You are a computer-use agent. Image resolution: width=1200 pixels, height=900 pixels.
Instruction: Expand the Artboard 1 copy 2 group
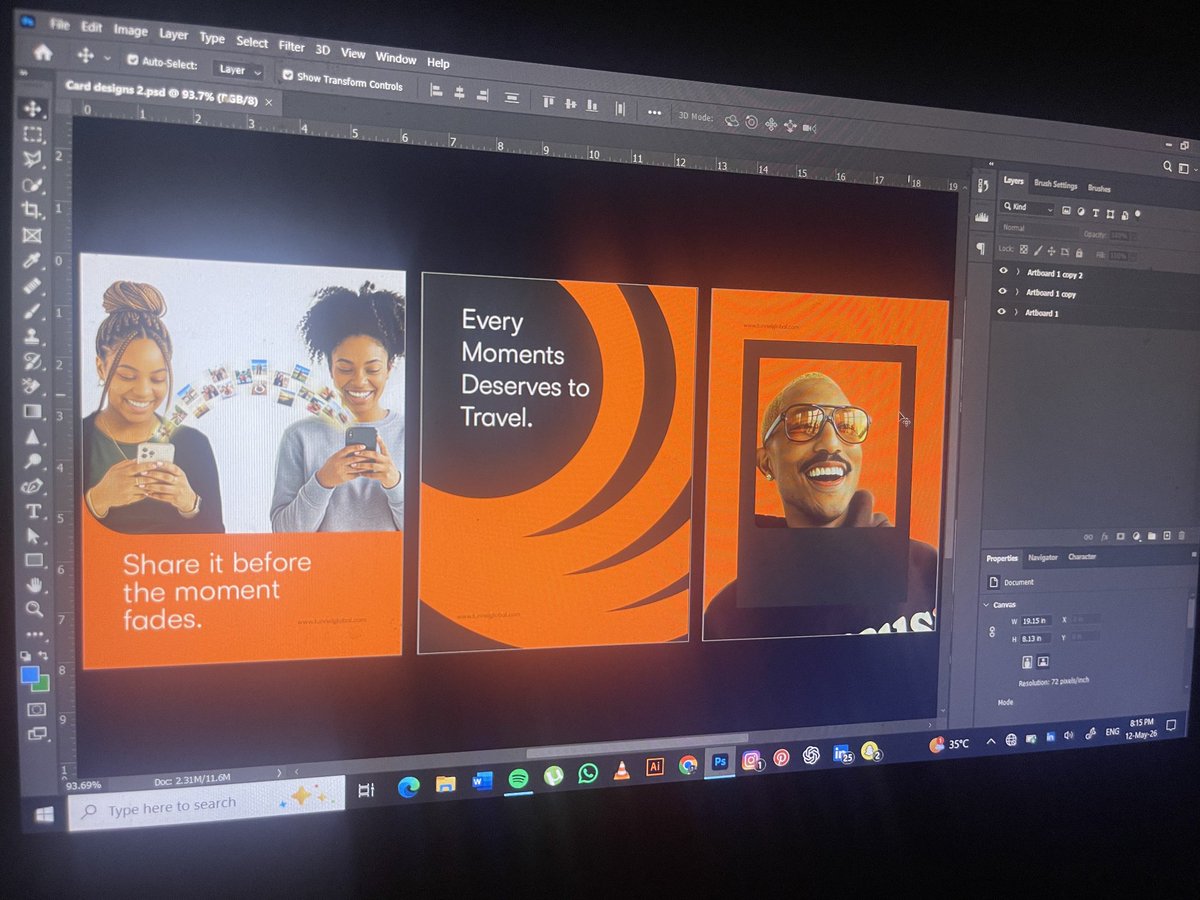(x=1017, y=271)
